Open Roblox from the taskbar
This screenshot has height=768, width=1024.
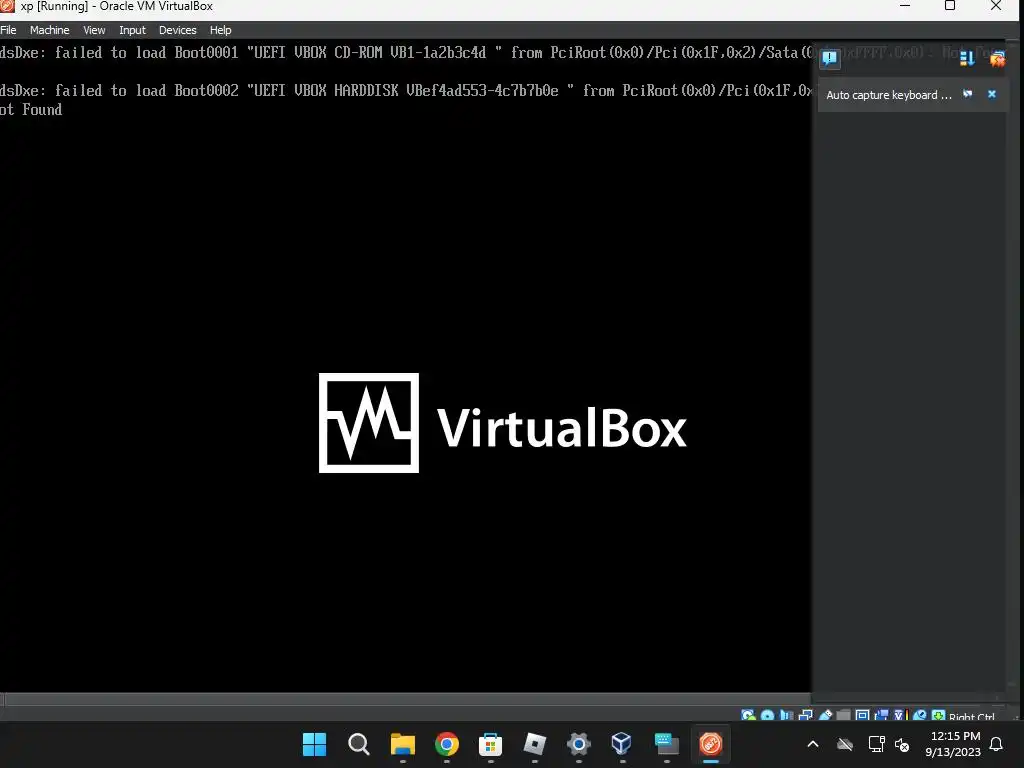tap(534, 744)
